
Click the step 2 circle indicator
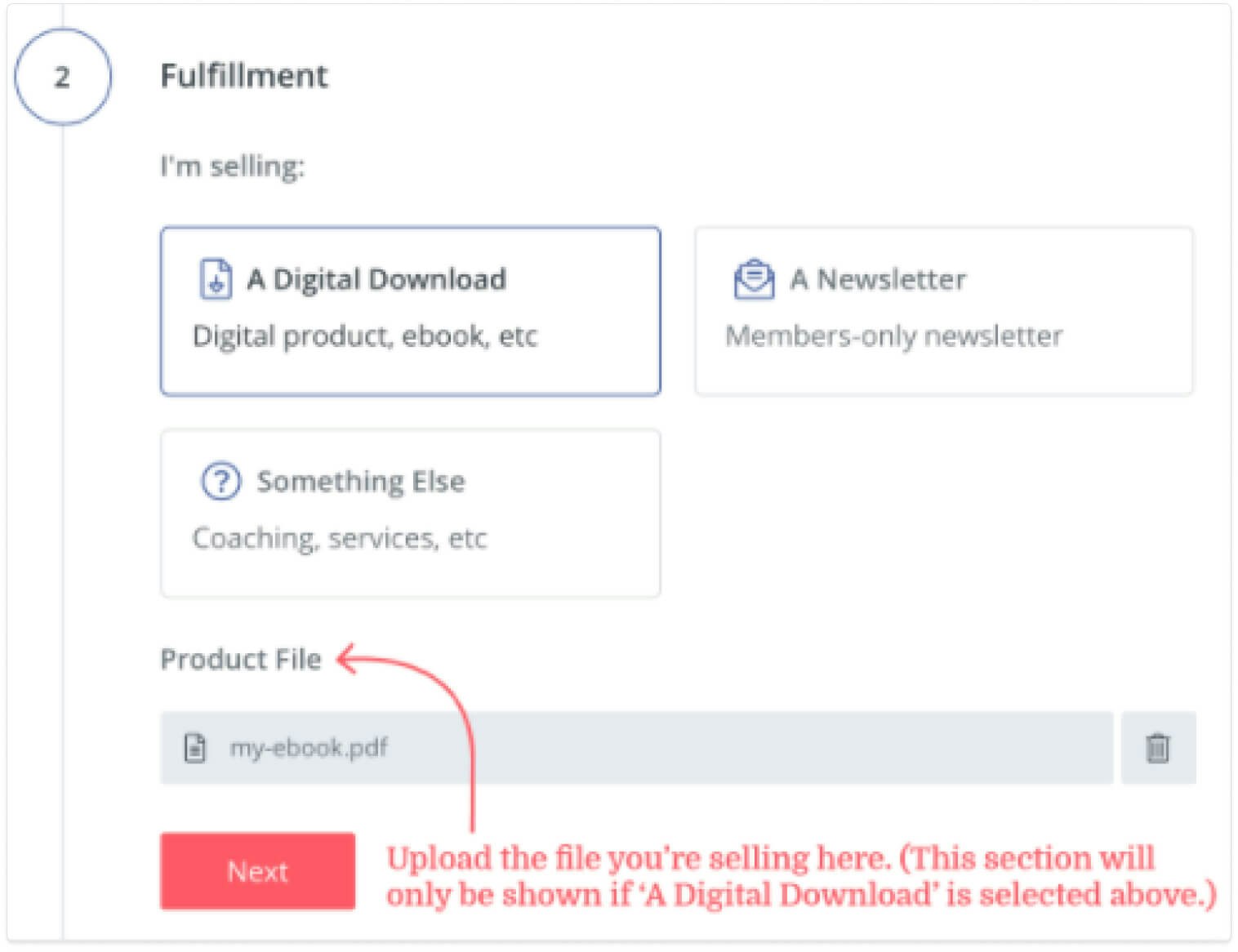64,77
